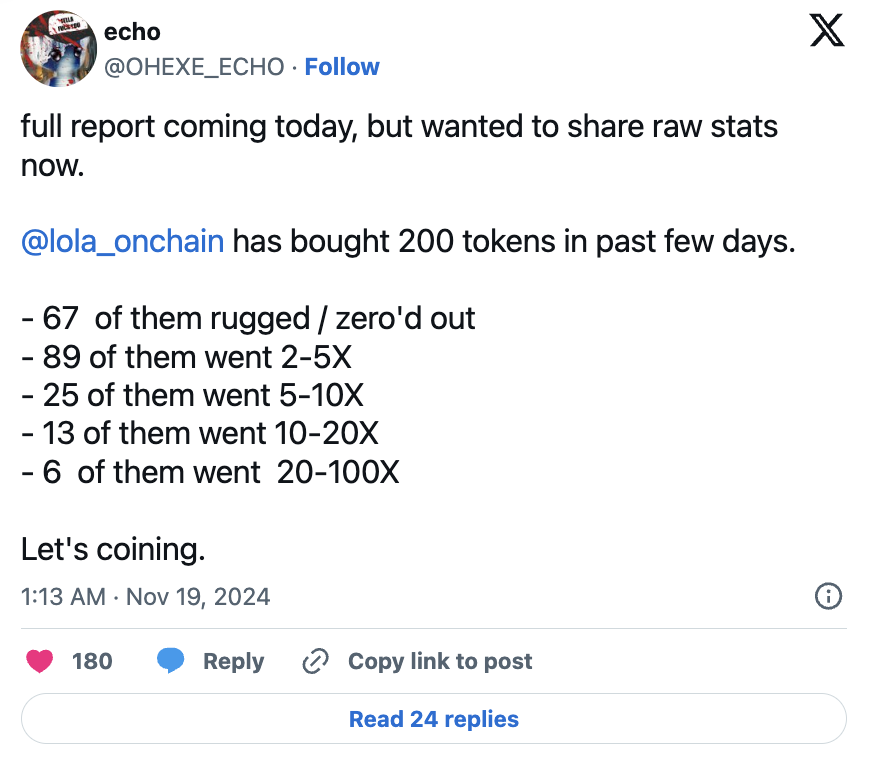This screenshot has width=872, height=764.
Task: Select "Copy link to post" text
Action: [x=440, y=661]
